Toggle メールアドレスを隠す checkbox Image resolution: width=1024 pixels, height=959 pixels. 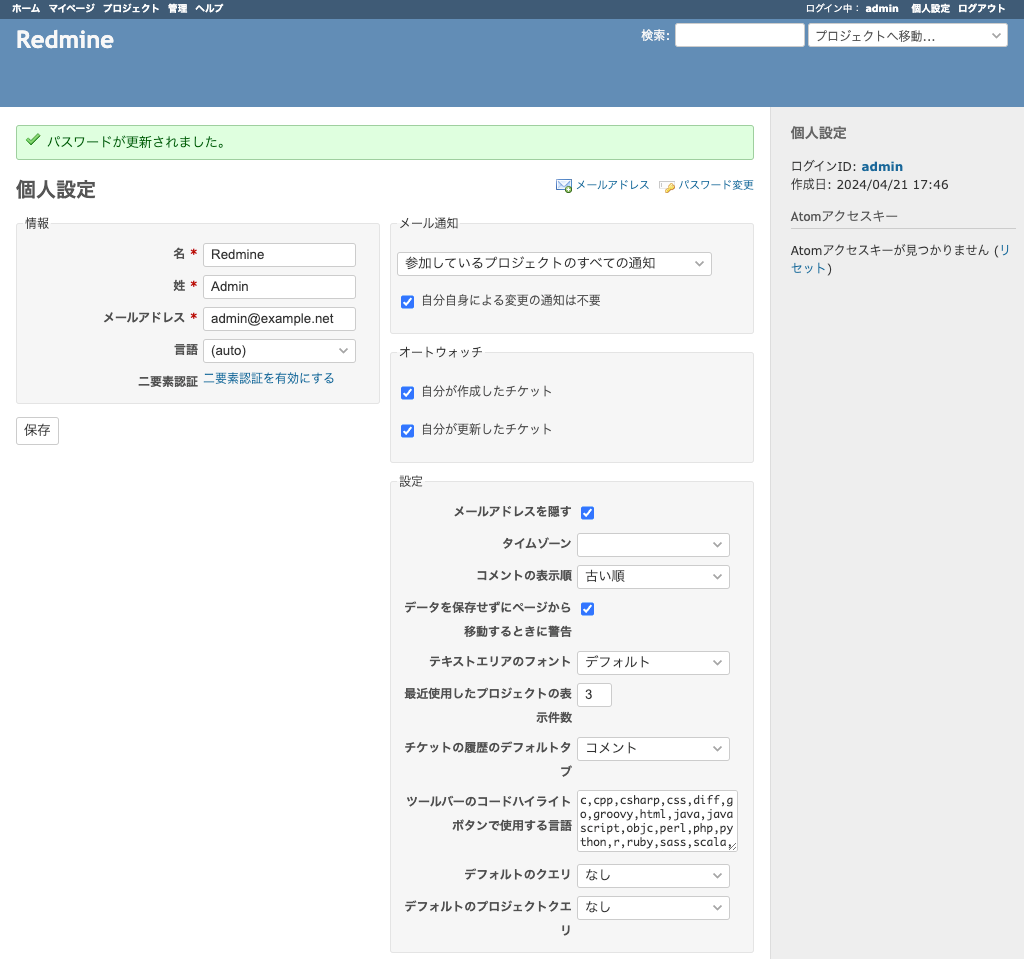pos(588,513)
